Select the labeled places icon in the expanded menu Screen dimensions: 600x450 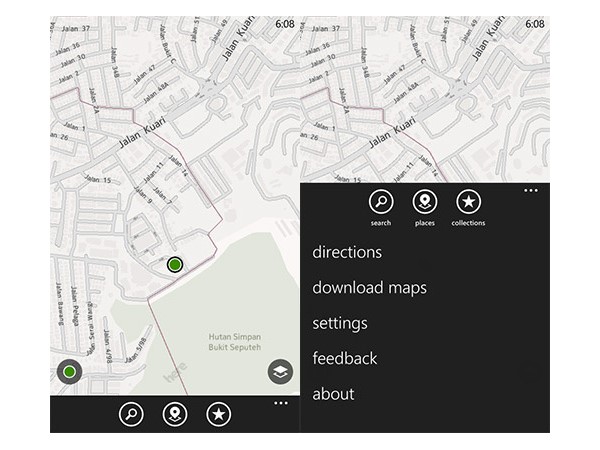(x=424, y=202)
